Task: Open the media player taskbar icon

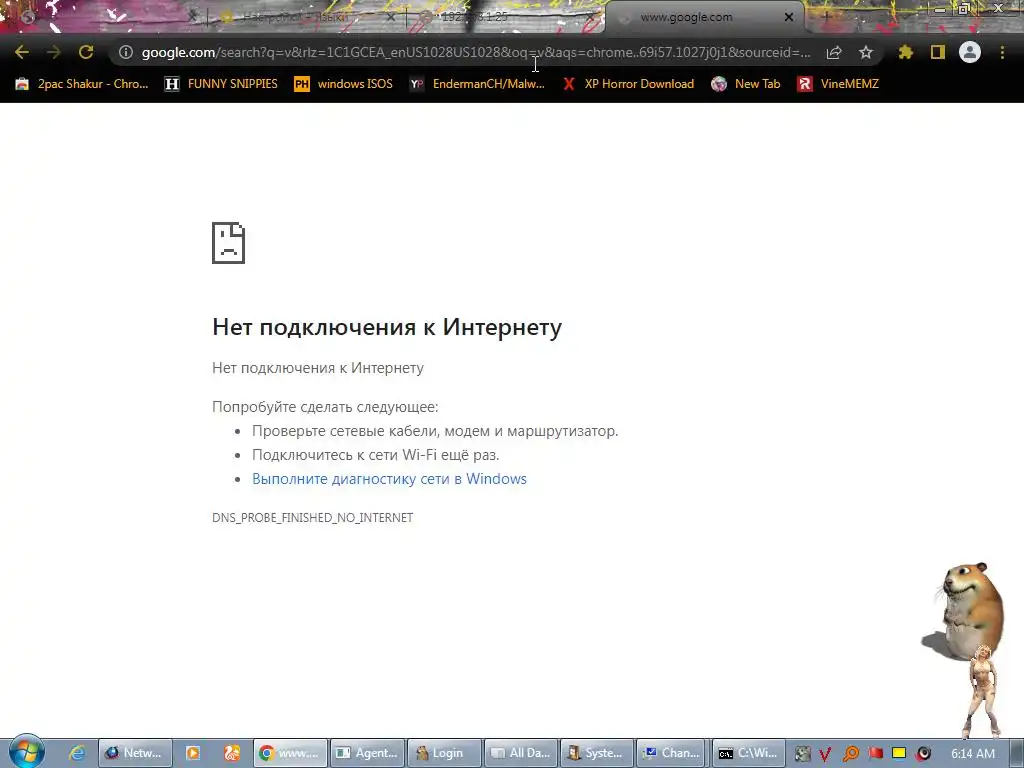Action: (x=193, y=753)
